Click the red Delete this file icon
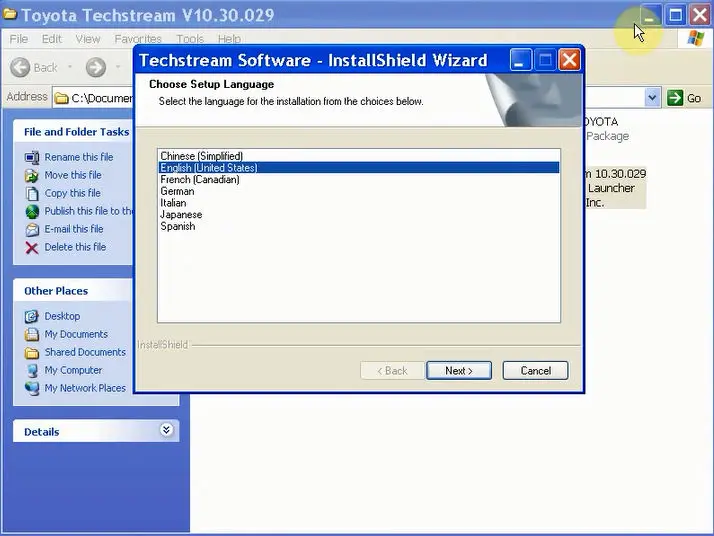This screenshot has height=536, width=714. tap(32, 248)
